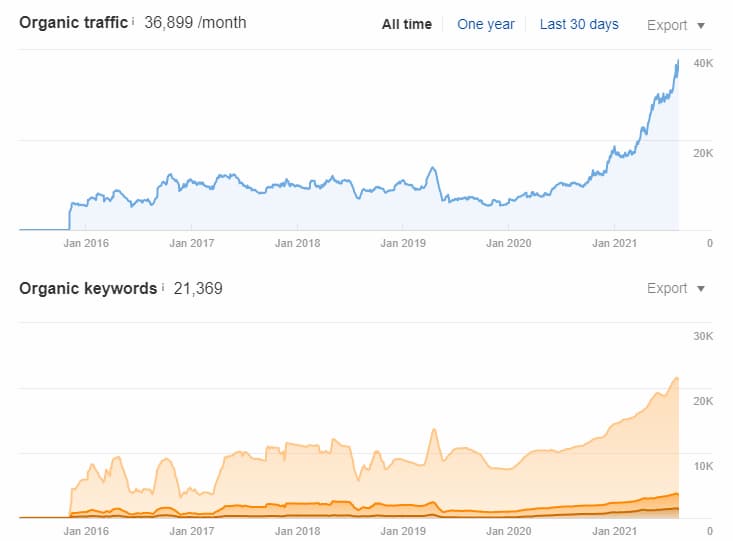Click the 40K y-axis label on traffic chart
The height and width of the screenshot is (541, 733).
click(703, 63)
